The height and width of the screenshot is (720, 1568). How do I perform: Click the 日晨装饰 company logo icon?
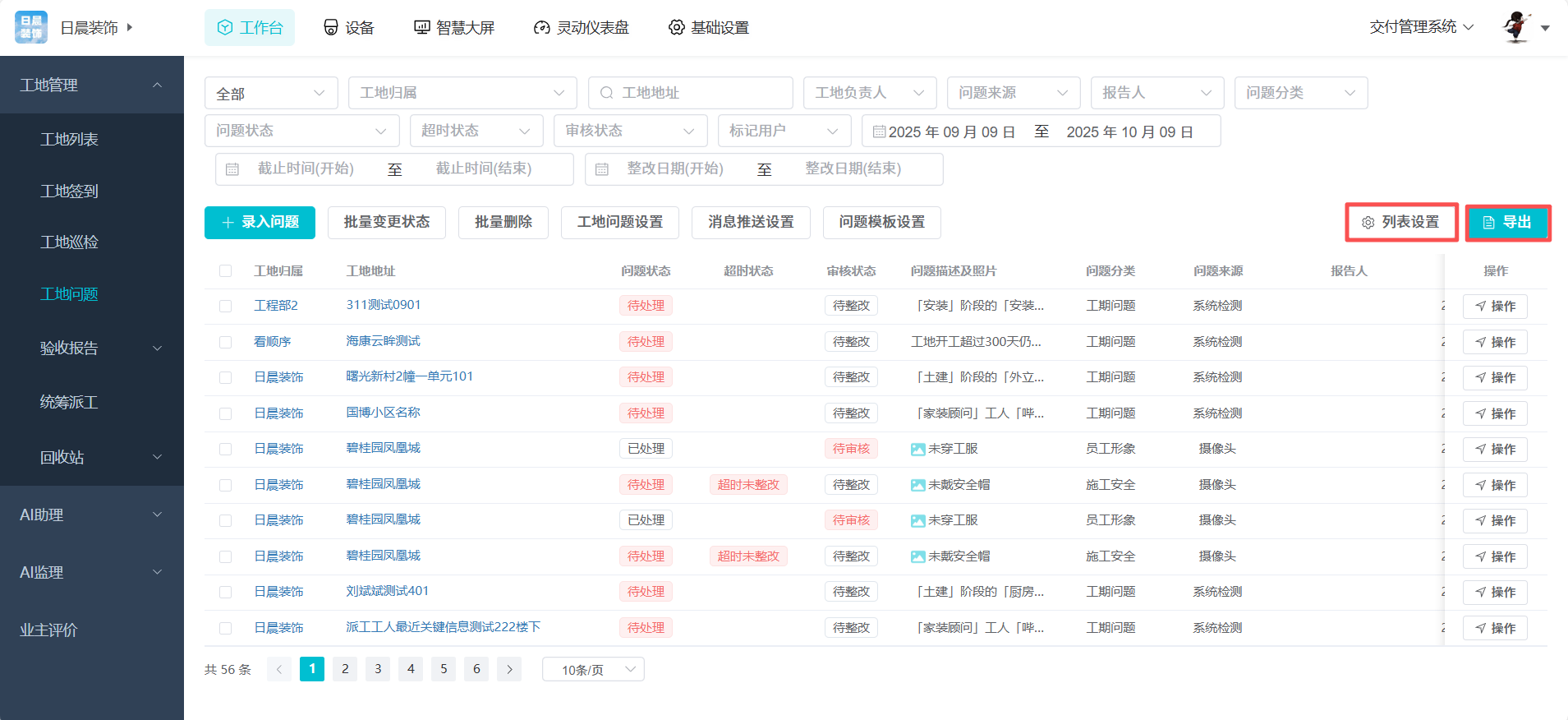pyautogui.click(x=31, y=27)
